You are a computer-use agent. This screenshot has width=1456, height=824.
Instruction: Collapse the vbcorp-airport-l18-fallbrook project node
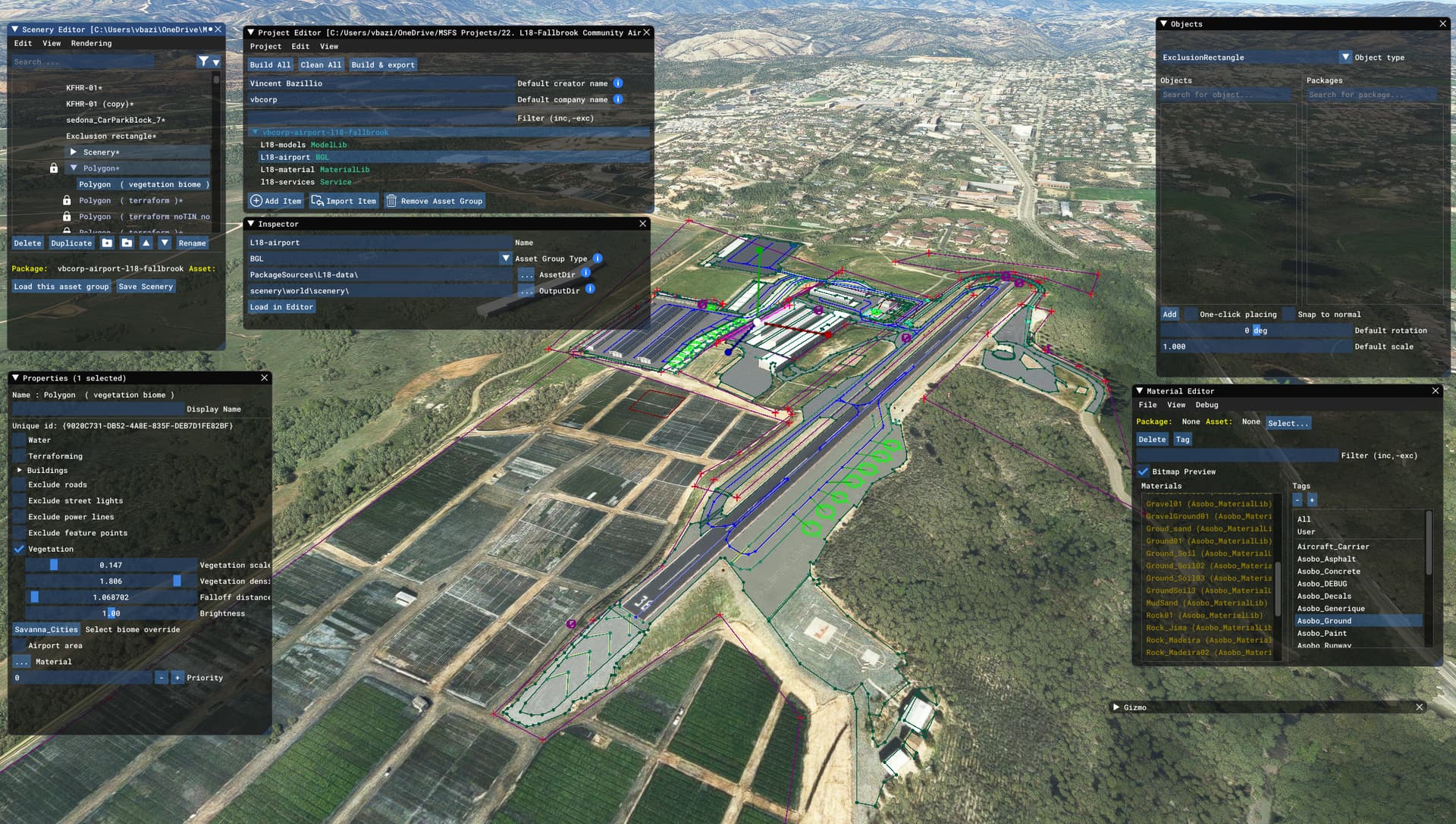[256, 132]
